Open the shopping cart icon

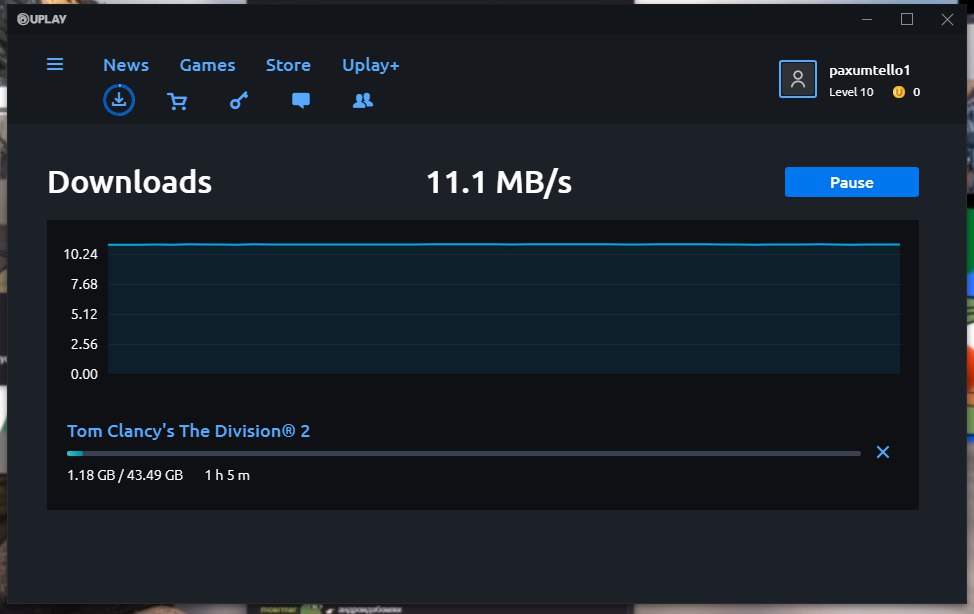click(x=177, y=101)
